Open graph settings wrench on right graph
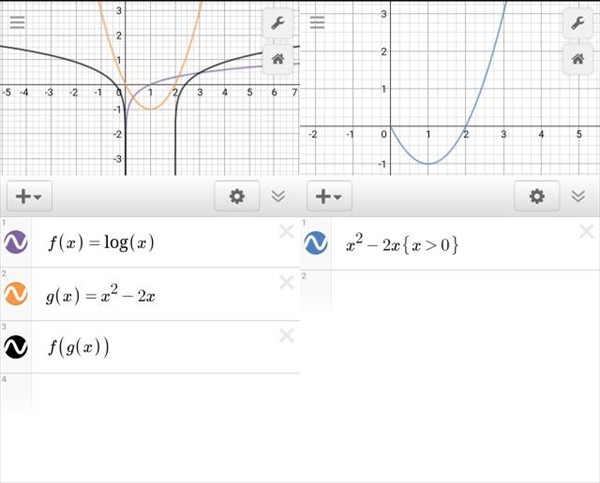Viewport: 600px width, 483px height. [x=577, y=22]
